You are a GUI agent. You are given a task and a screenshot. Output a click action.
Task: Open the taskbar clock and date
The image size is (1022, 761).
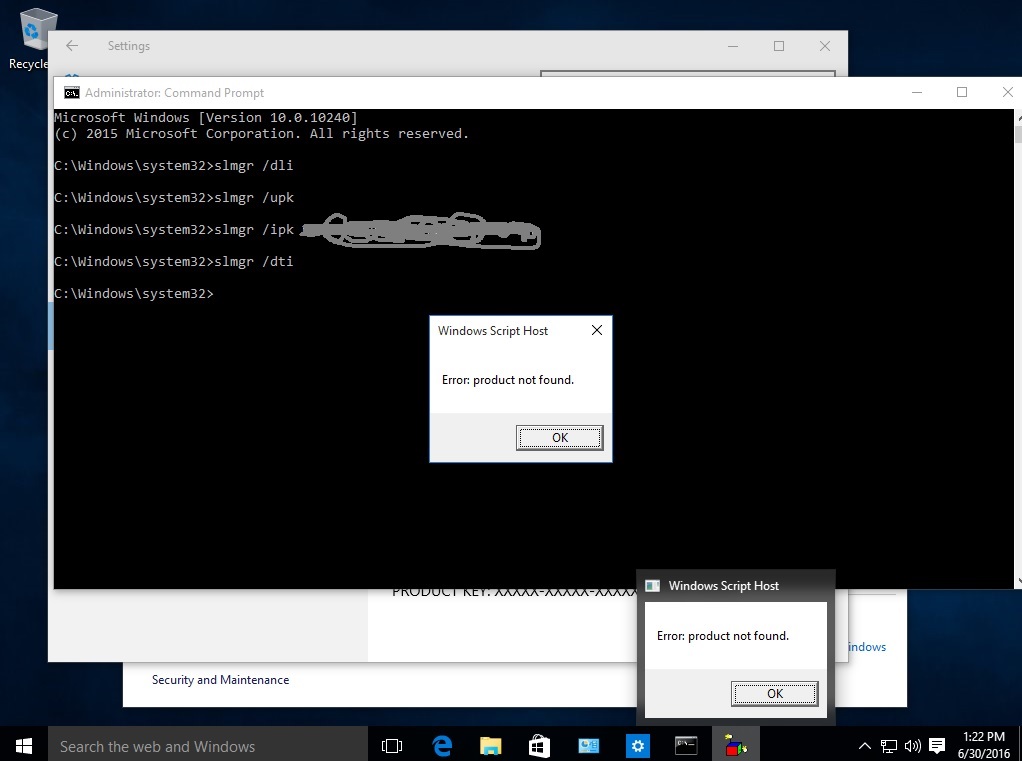click(x=984, y=745)
